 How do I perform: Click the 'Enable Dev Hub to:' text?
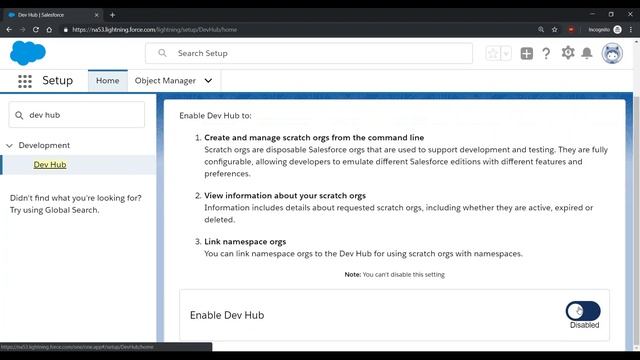(216, 116)
